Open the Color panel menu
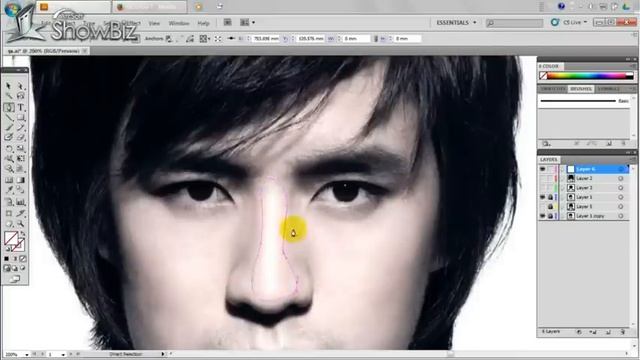Screen dimensions: 640x360 point(632,66)
